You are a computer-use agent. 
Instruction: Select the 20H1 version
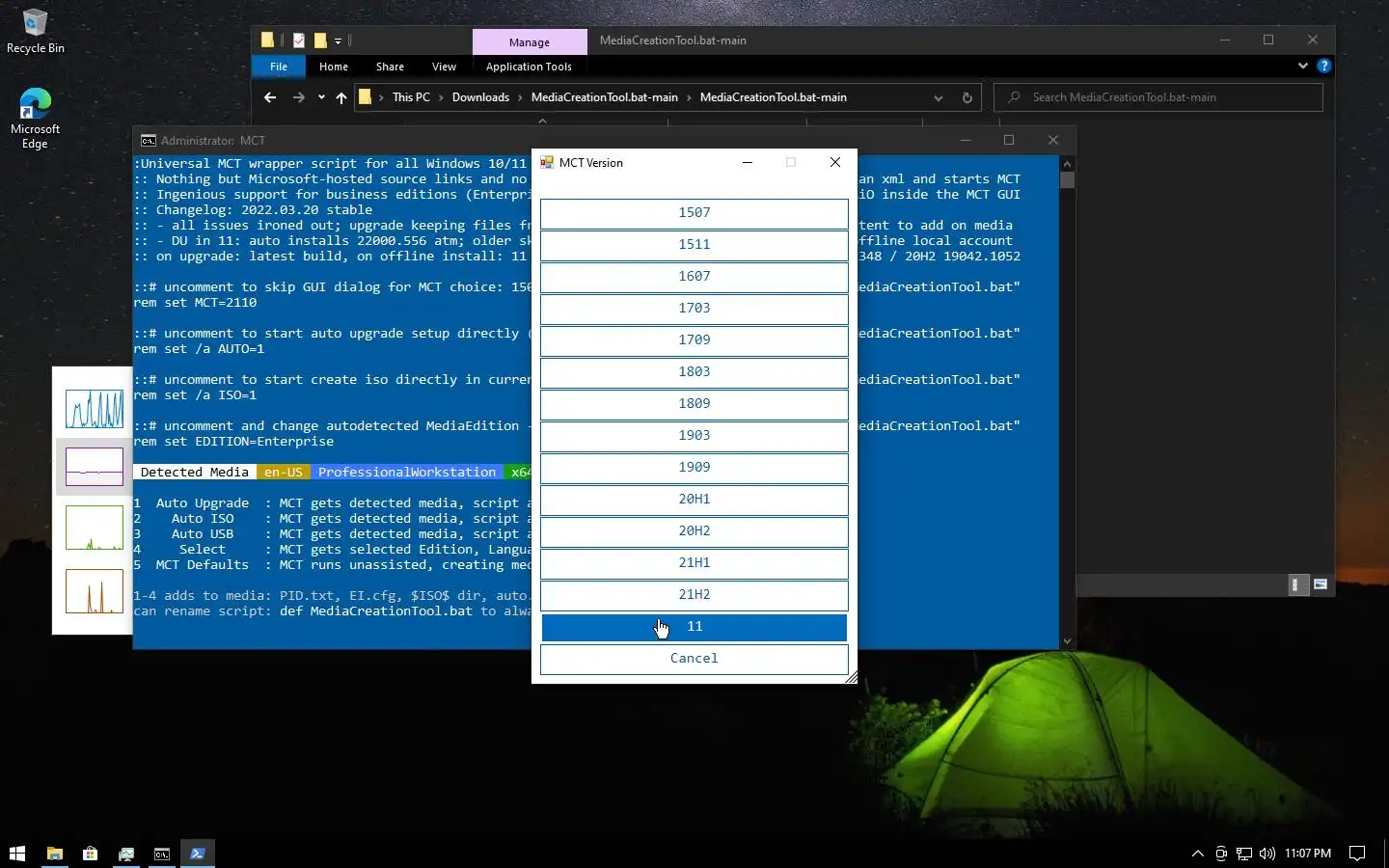(x=694, y=500)
